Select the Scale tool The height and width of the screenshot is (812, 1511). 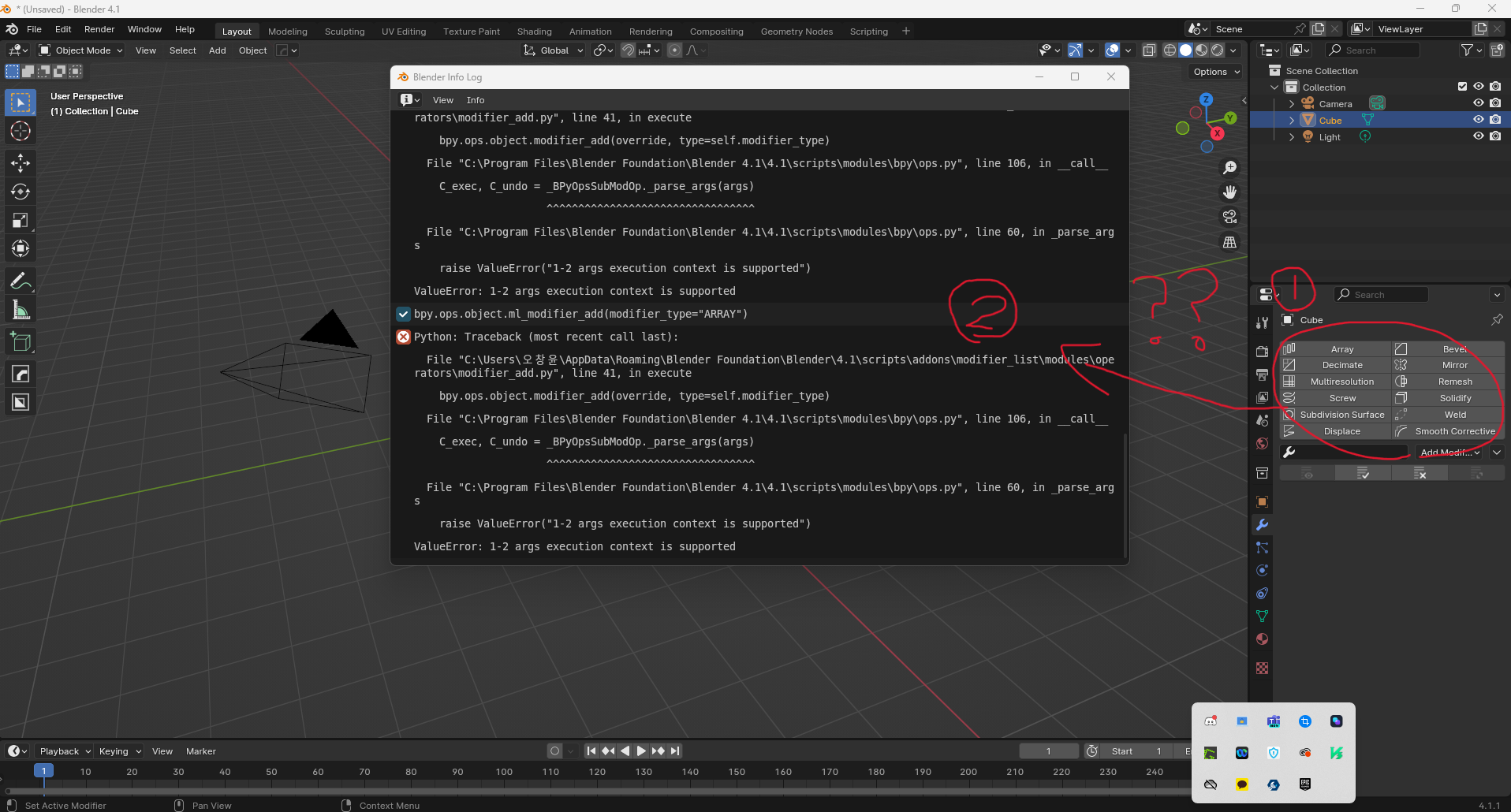pyautogui.click(x=21, y=220)
